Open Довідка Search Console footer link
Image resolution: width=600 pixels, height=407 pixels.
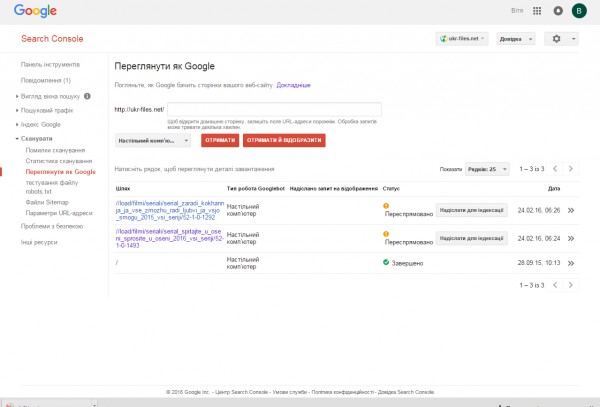coord(406,392)
